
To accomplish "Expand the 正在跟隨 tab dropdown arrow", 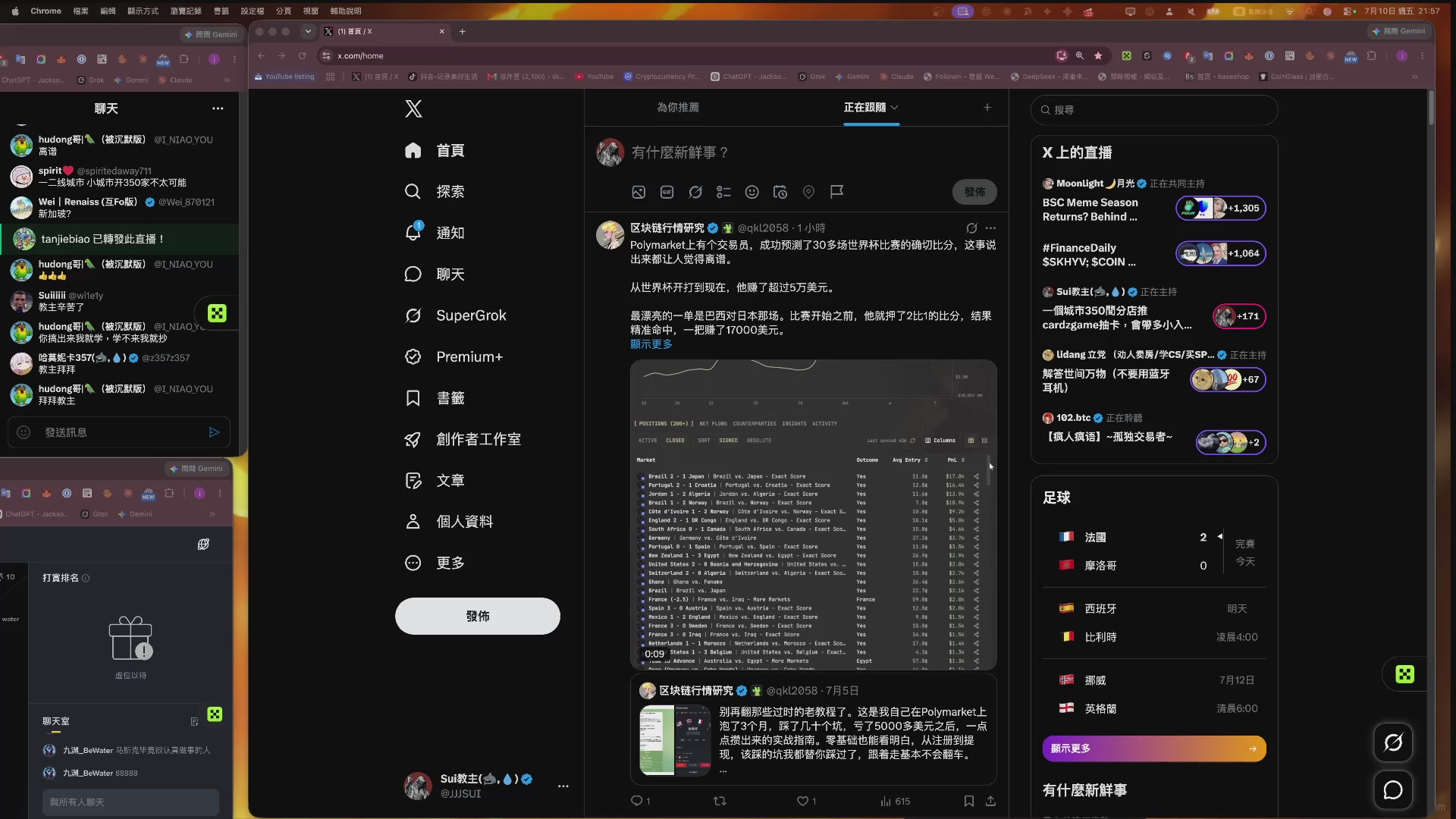I will coord(894,108).
